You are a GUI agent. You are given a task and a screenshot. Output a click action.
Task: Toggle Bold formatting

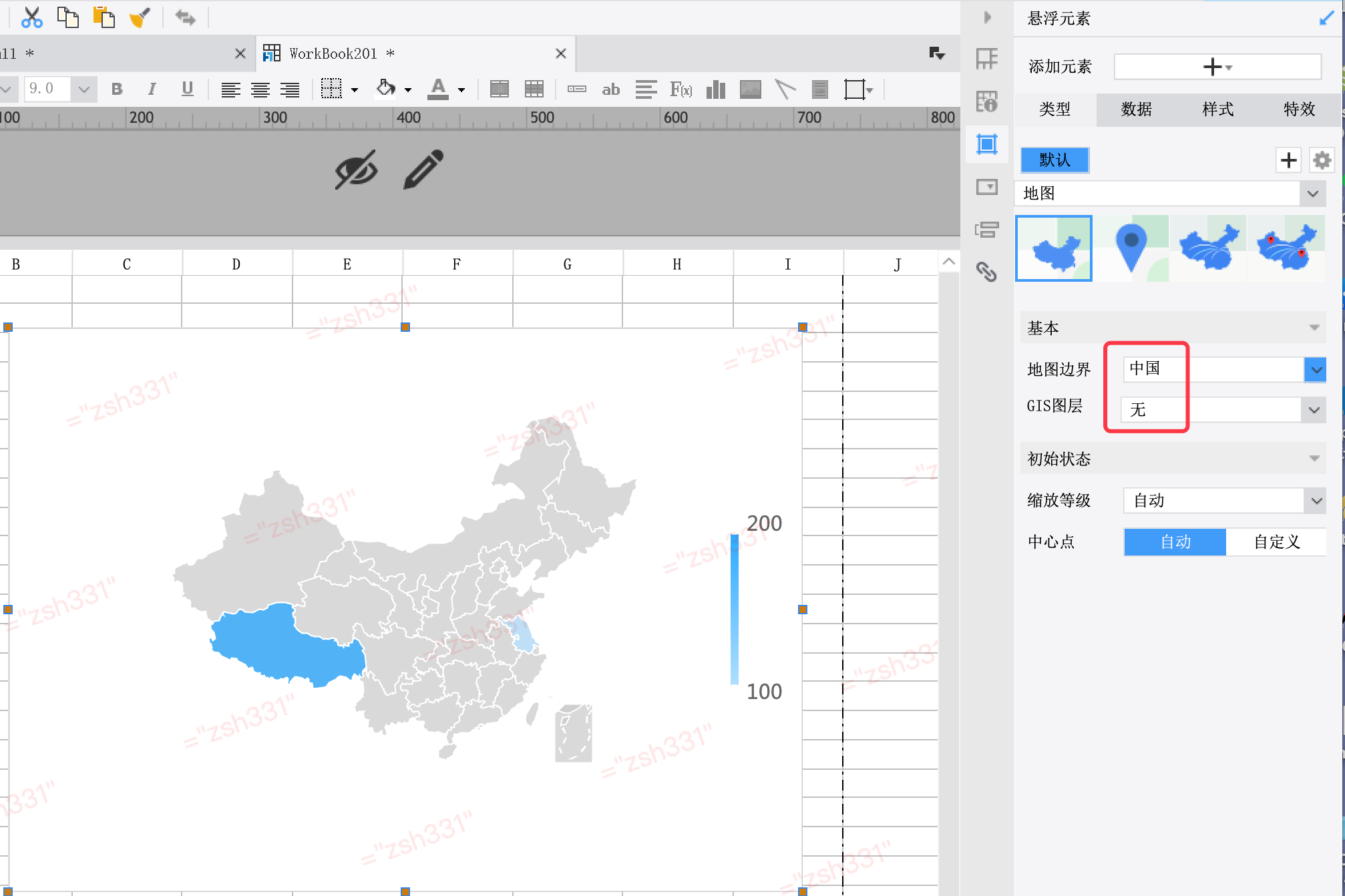point(117,89)
